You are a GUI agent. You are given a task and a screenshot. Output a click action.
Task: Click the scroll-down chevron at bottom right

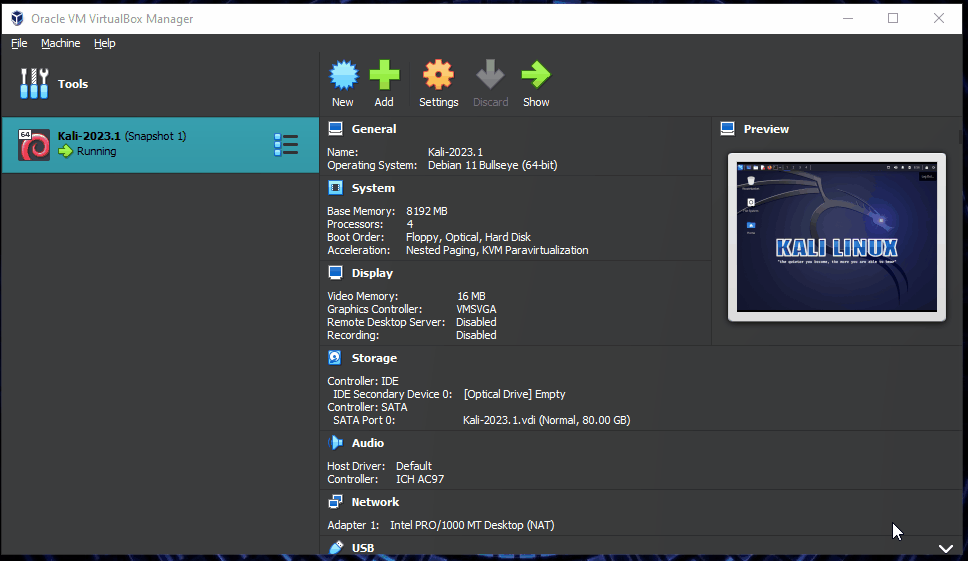tap(946, 548)
